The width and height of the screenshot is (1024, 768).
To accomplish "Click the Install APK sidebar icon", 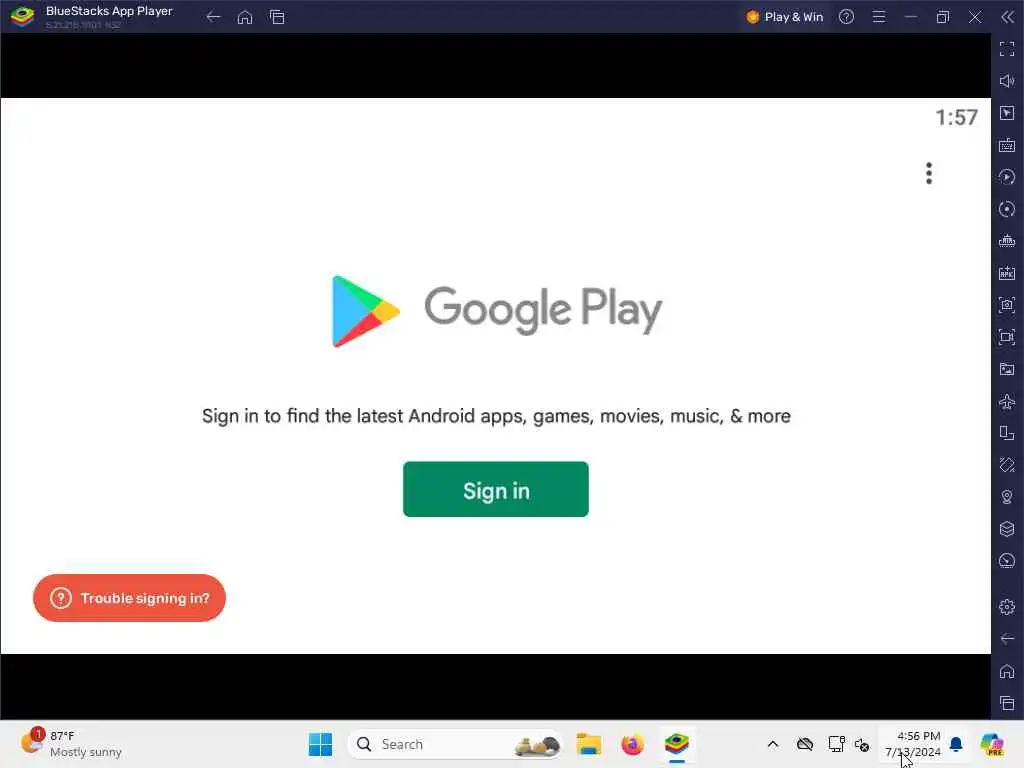I will 1007,273.
